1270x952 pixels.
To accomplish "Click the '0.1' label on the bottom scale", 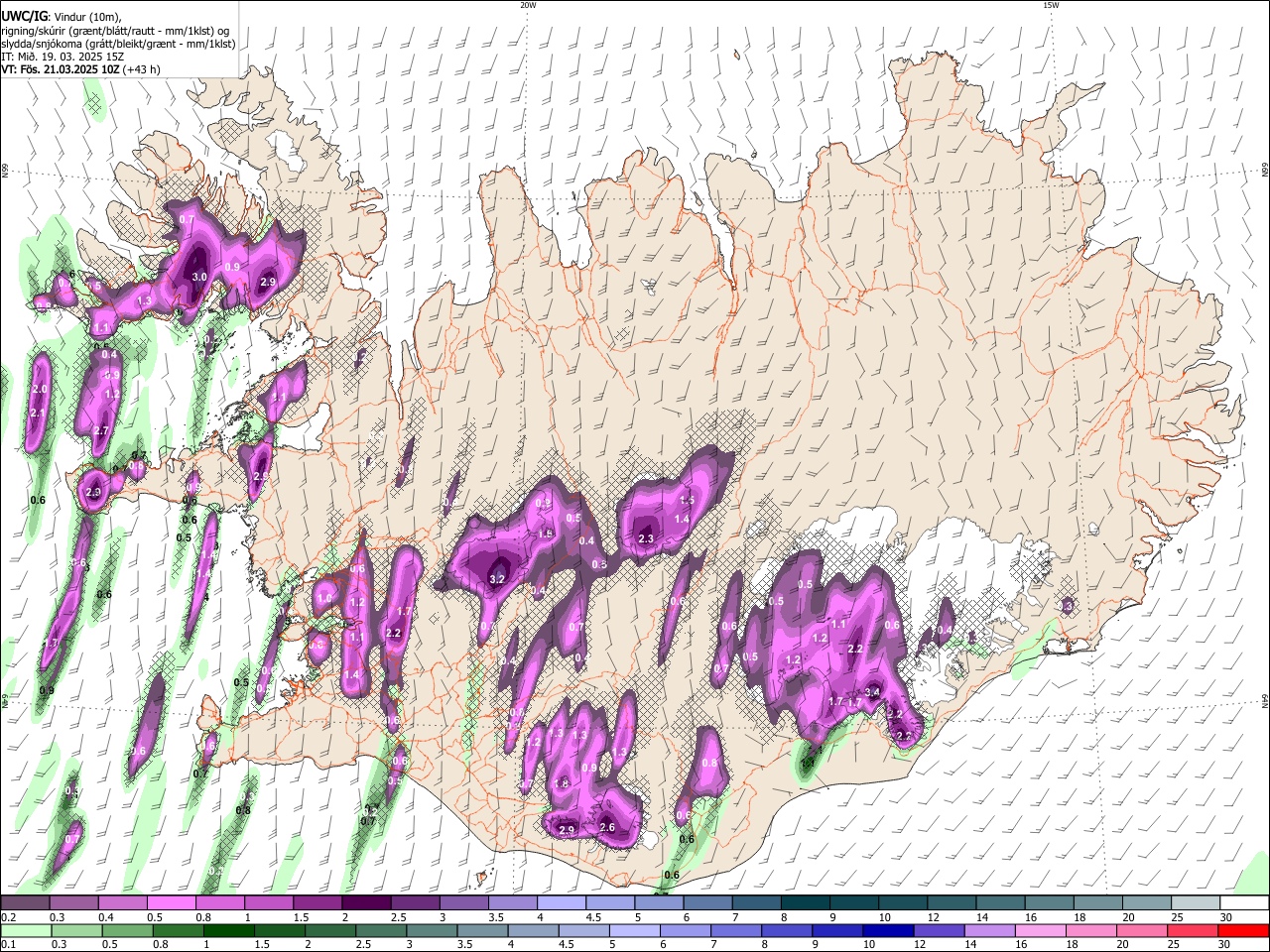I will tap(8, 945).
